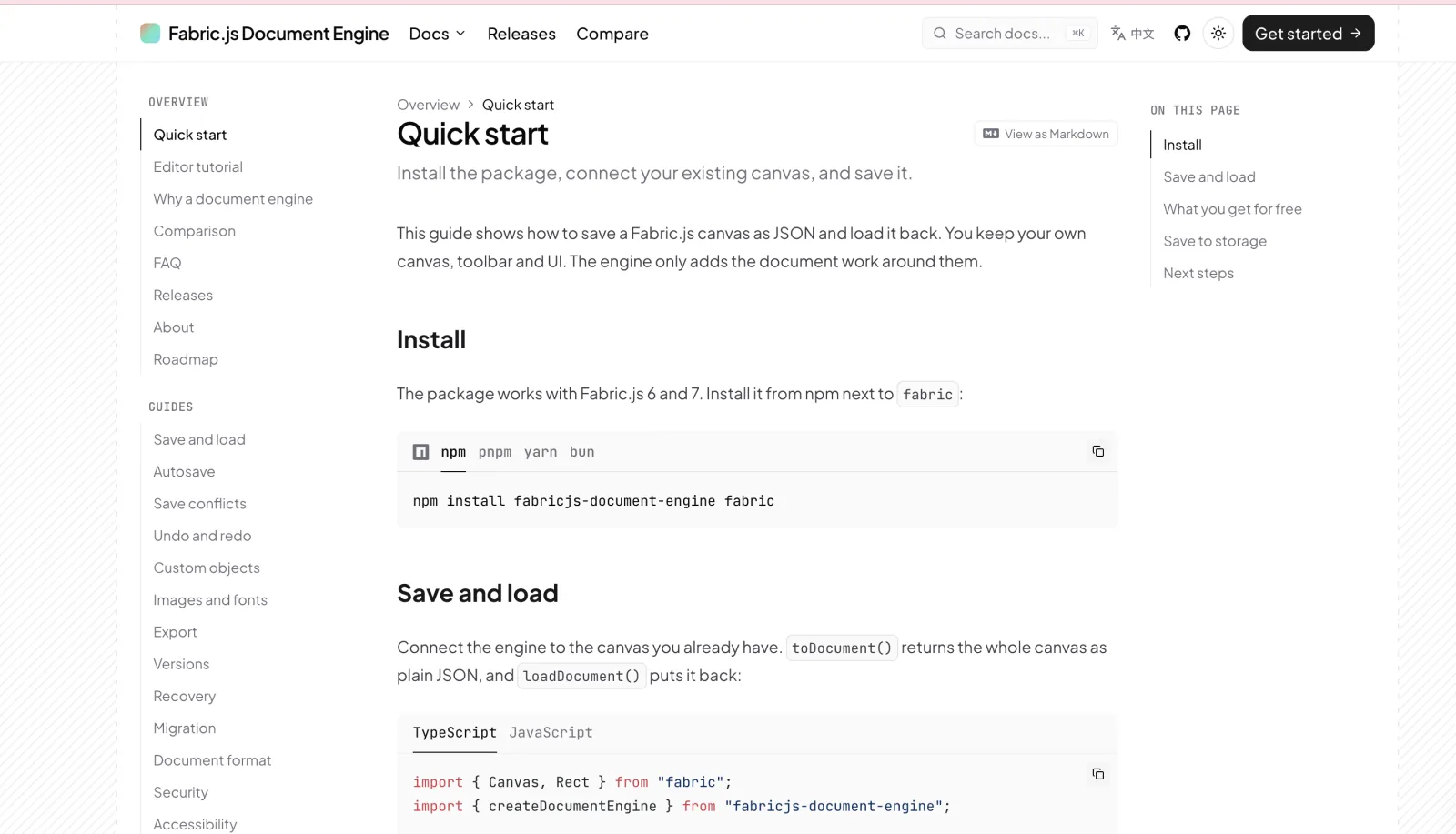
Task: Open Comparison in the sidebar
Action: [x=195, y=231]
